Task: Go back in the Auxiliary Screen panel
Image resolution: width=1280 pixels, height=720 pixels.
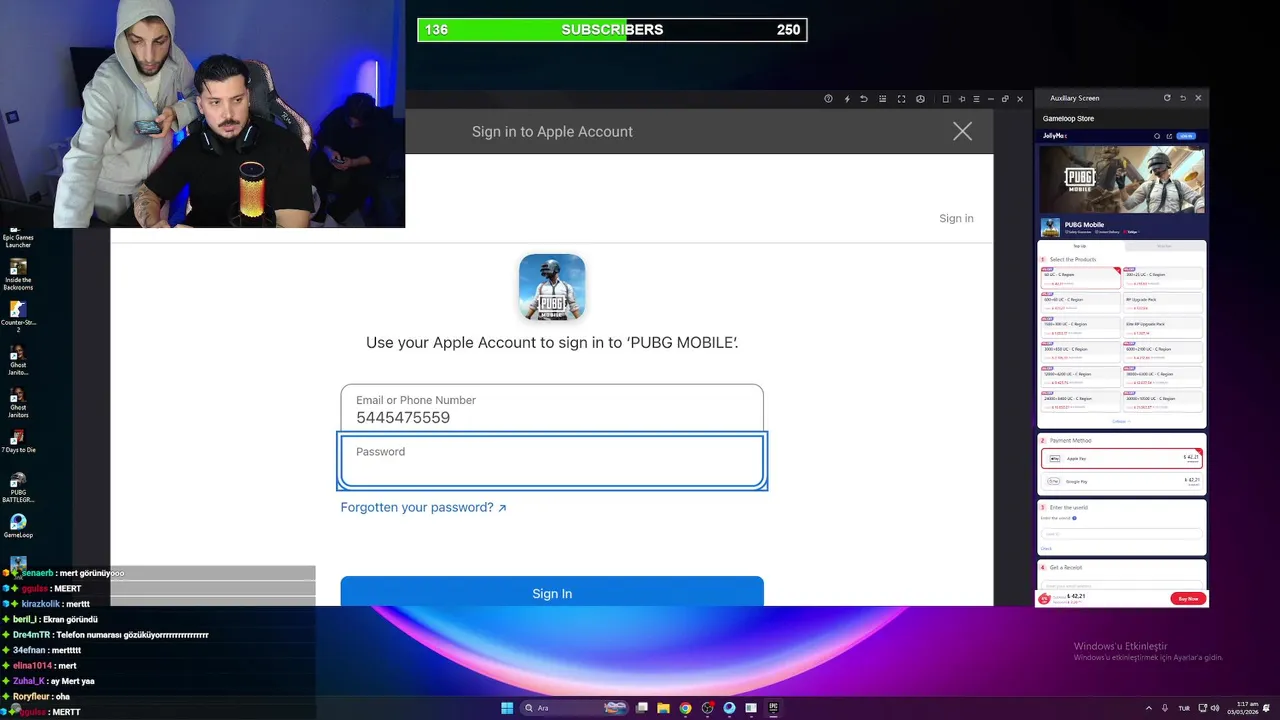Action: tap(1183, 98)
